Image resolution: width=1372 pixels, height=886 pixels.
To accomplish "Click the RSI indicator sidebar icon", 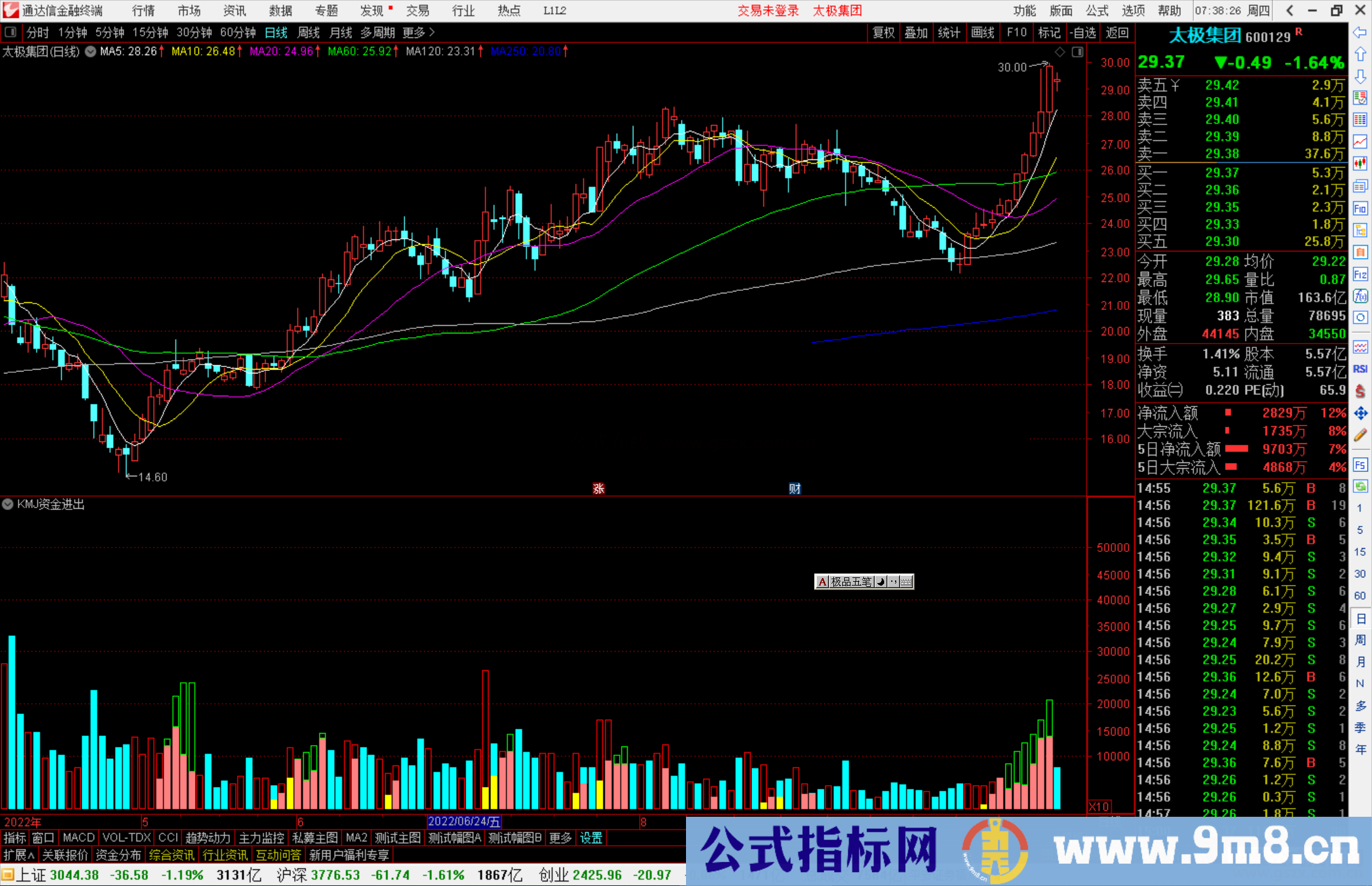I will pyautogui.click(x=1360, y=369).
